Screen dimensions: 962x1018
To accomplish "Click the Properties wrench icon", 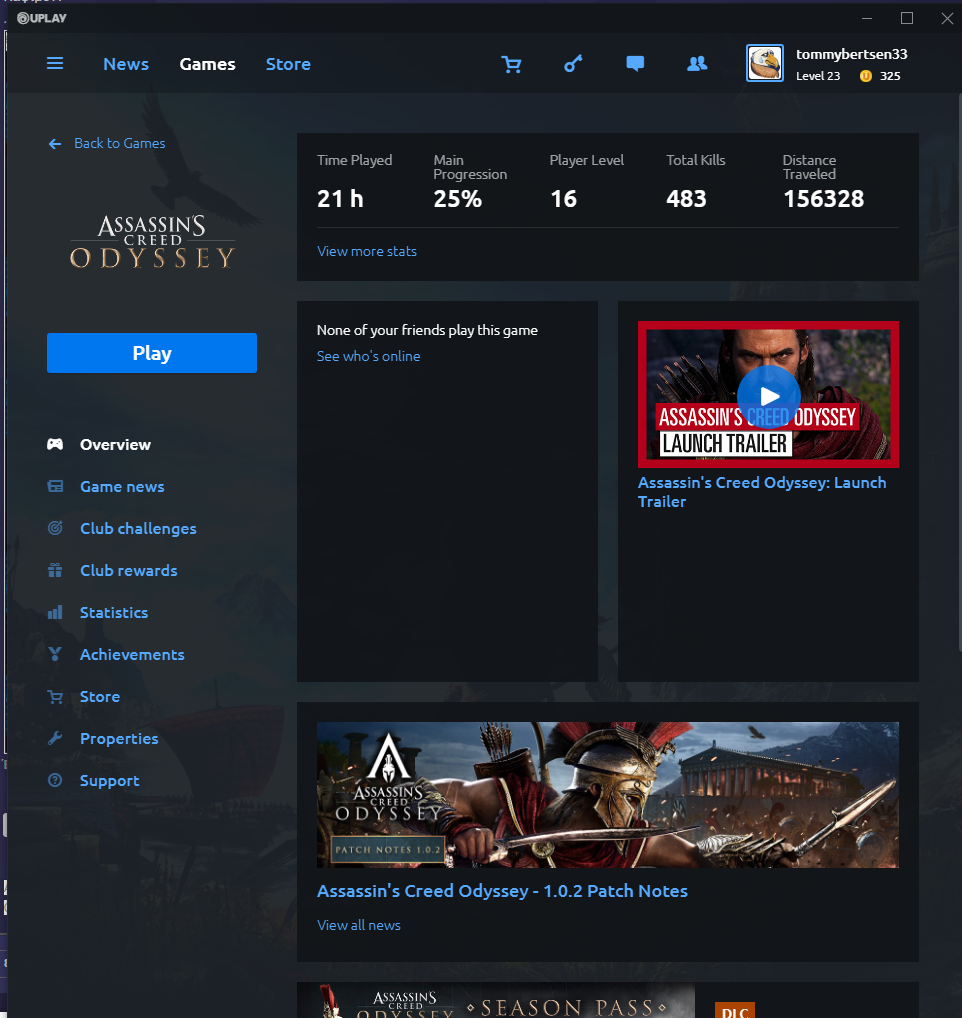I will coord(55,738).
